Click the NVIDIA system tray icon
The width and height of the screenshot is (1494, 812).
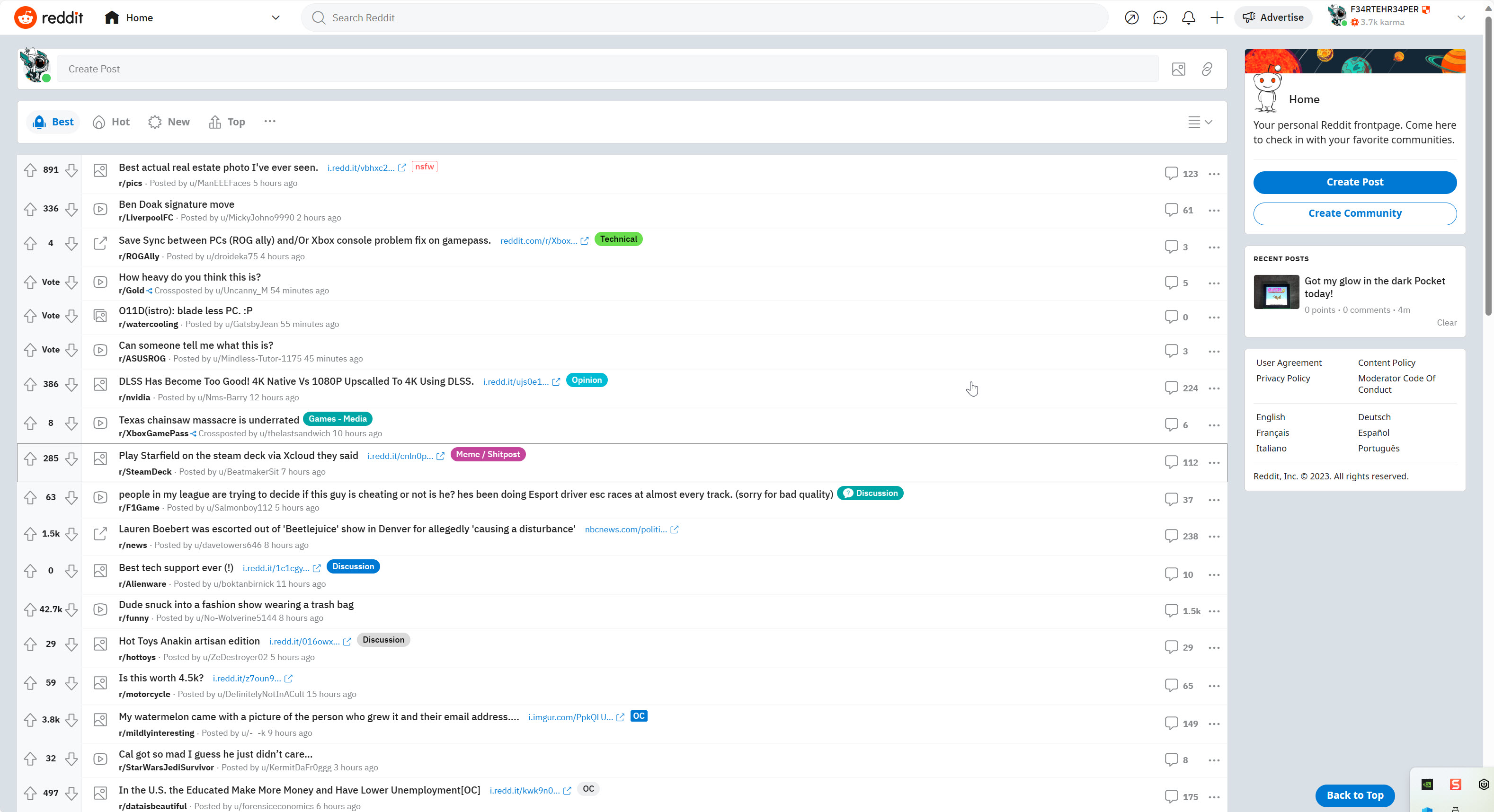1427,785
